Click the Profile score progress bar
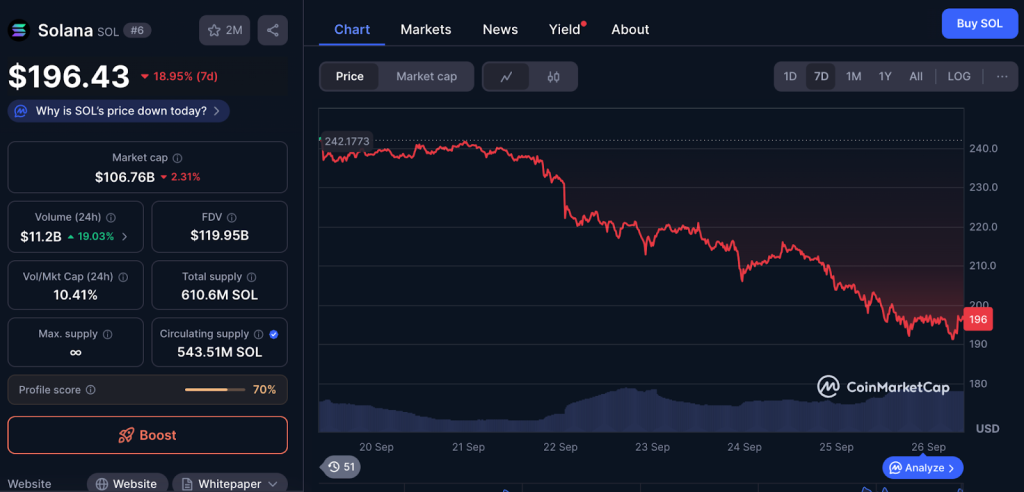Viewport: 1024px width, 492px height. 216,390
